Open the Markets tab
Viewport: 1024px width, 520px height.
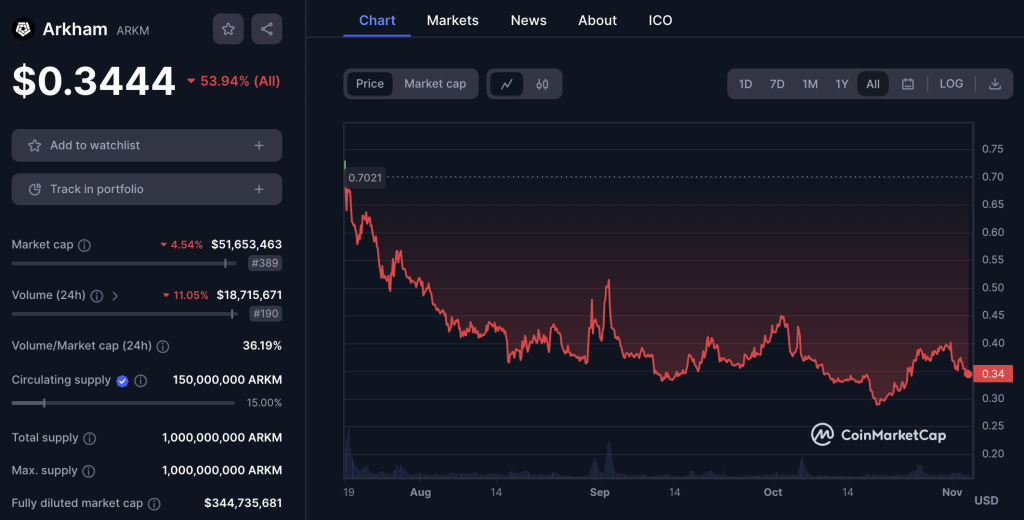[x=453, y=20]
